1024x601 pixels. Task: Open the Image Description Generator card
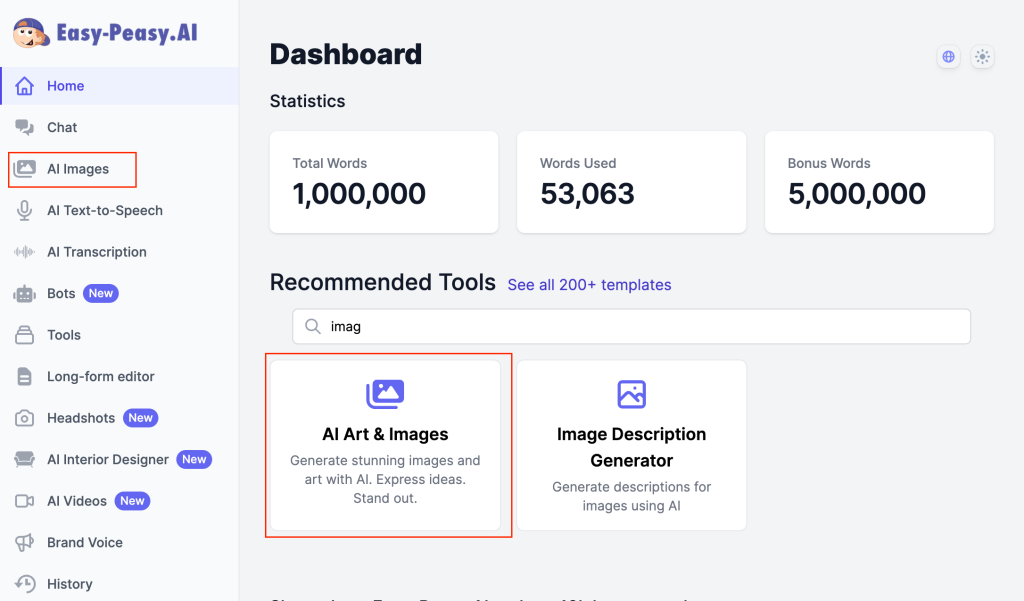point(631,445)
